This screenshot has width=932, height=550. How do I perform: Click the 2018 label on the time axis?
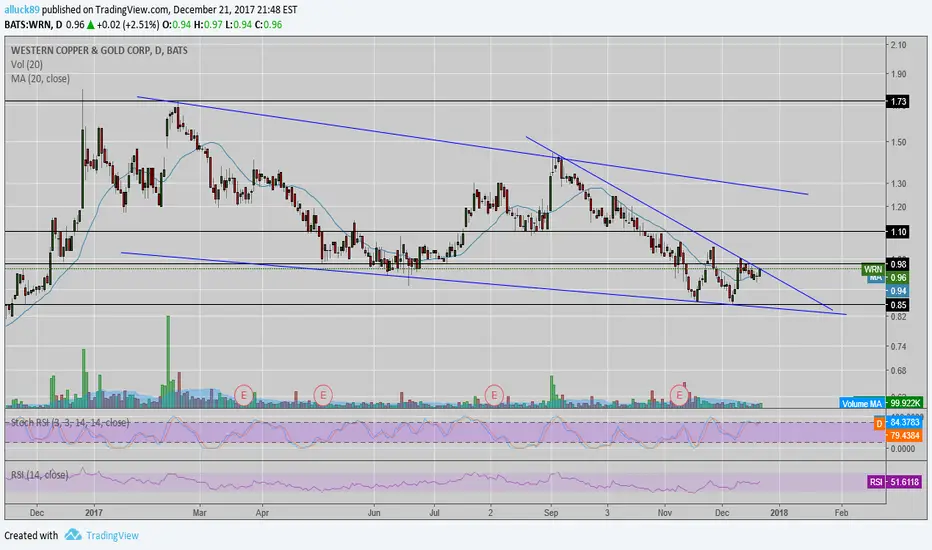tap(779, 513)
